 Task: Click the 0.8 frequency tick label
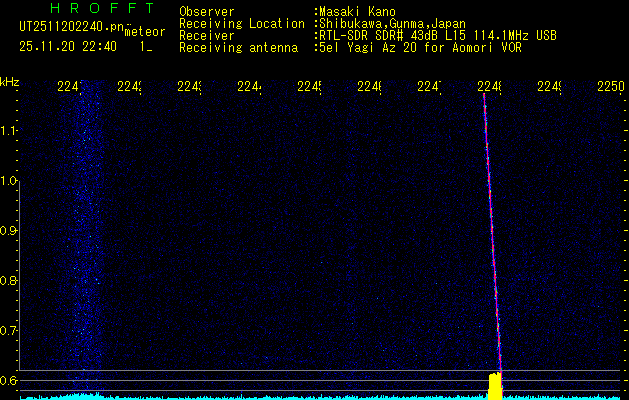[10, 281]
